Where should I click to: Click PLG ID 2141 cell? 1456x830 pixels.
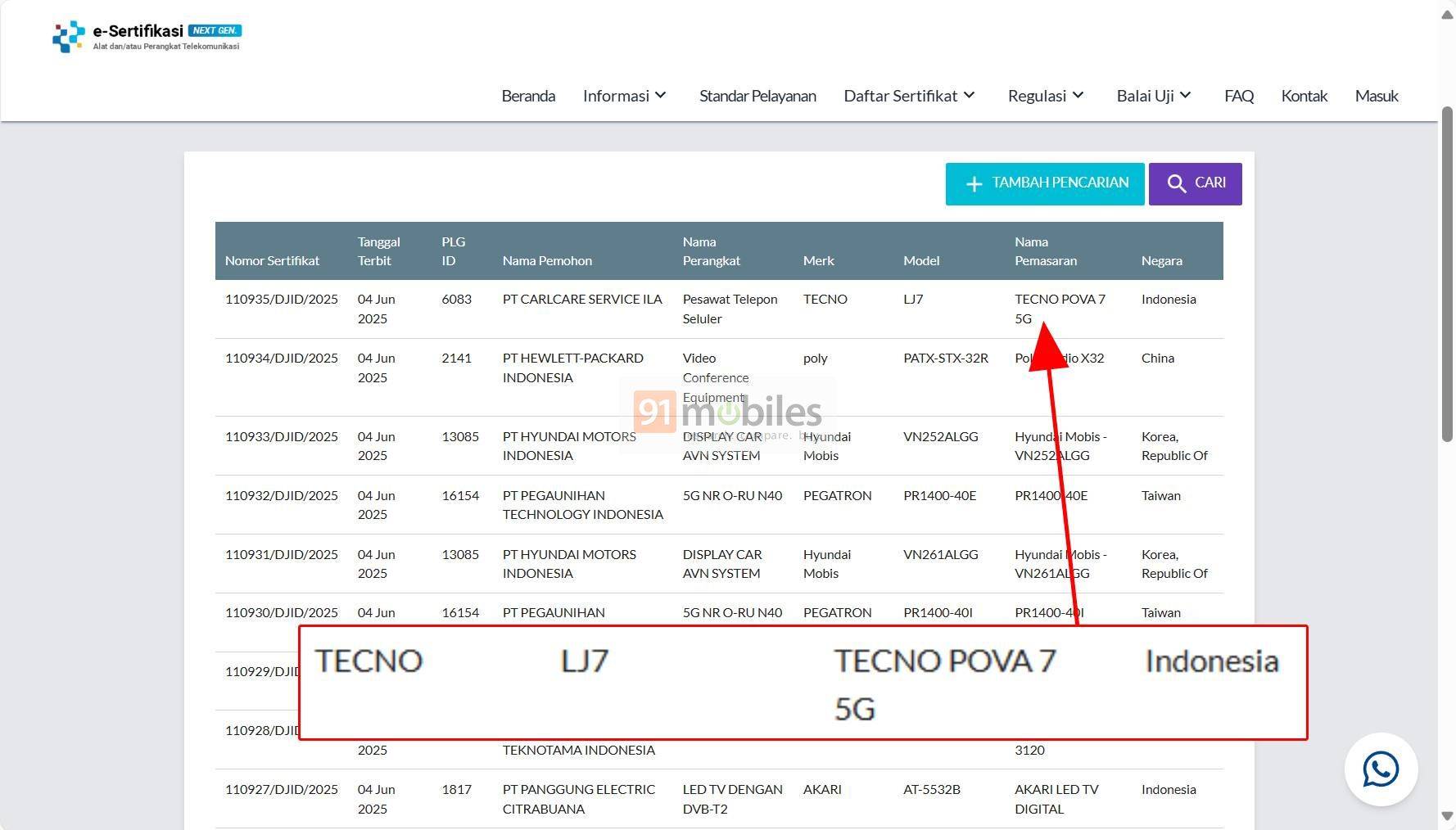pyautogui.click(x=456, y=358)
